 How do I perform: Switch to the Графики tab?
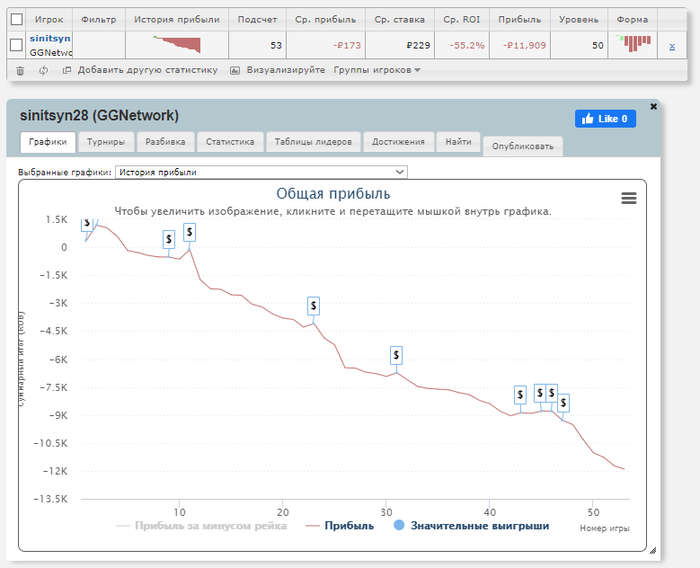pyautogui.click(x=48, y=142)
